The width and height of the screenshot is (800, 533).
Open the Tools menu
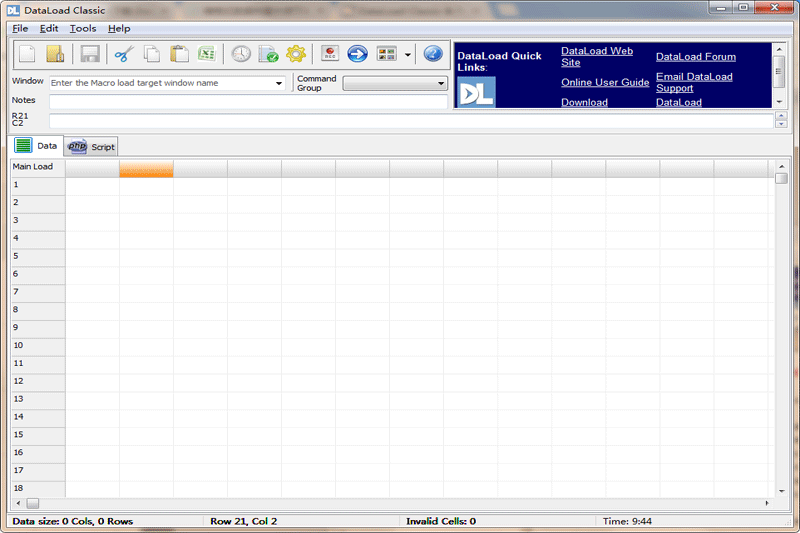(83, 29)
